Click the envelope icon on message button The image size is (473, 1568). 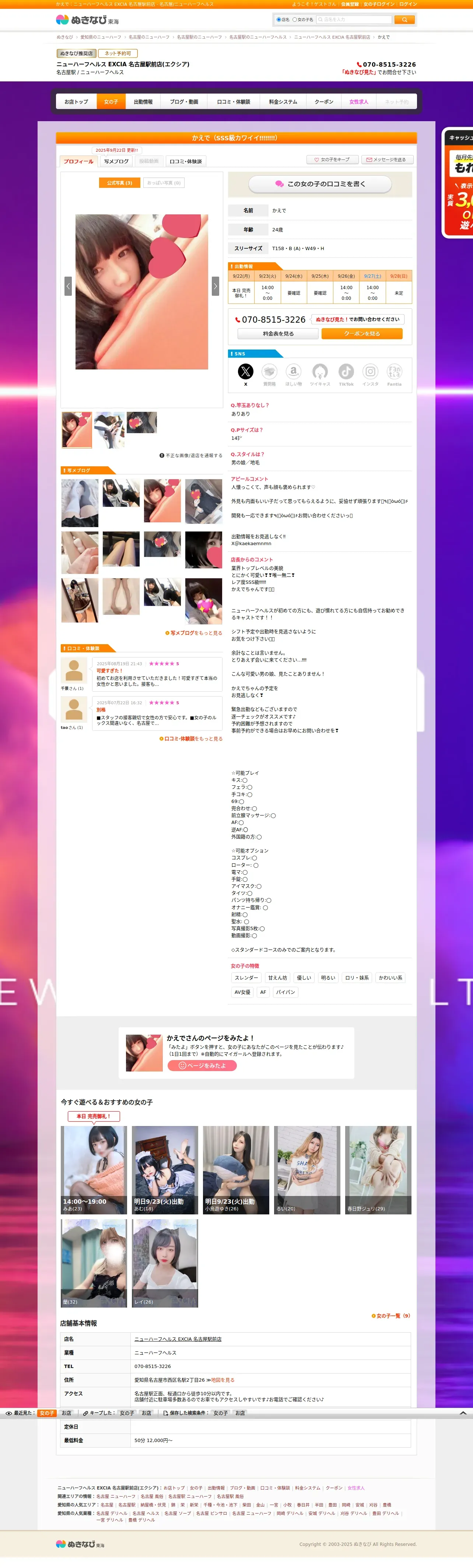(369, 159)
